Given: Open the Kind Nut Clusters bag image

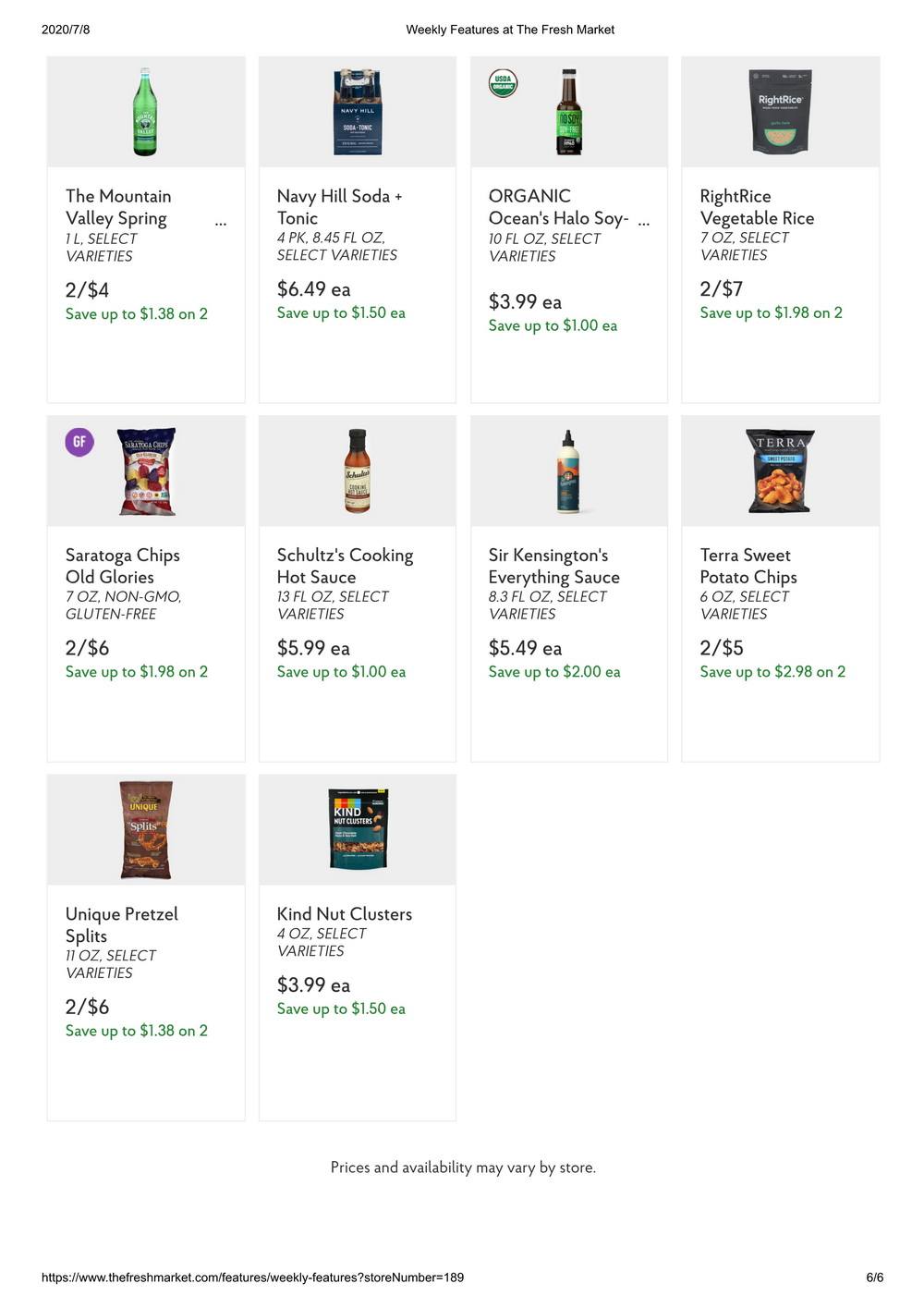Looking at the screenshot, I should [x=359, y=830].
